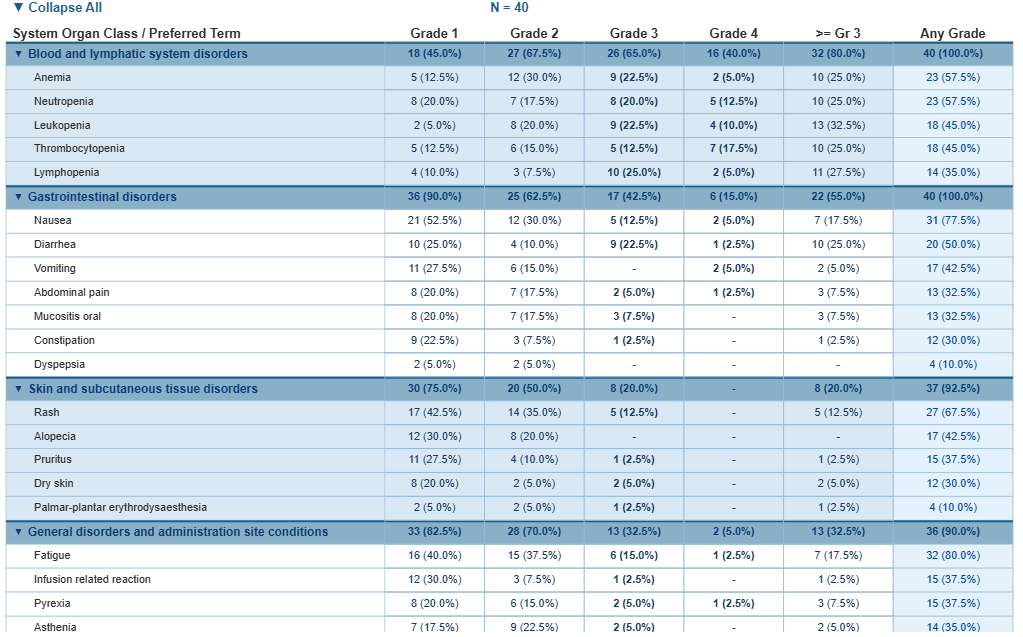Select the Pruritus row label
1023x637 pixels.
53,459
